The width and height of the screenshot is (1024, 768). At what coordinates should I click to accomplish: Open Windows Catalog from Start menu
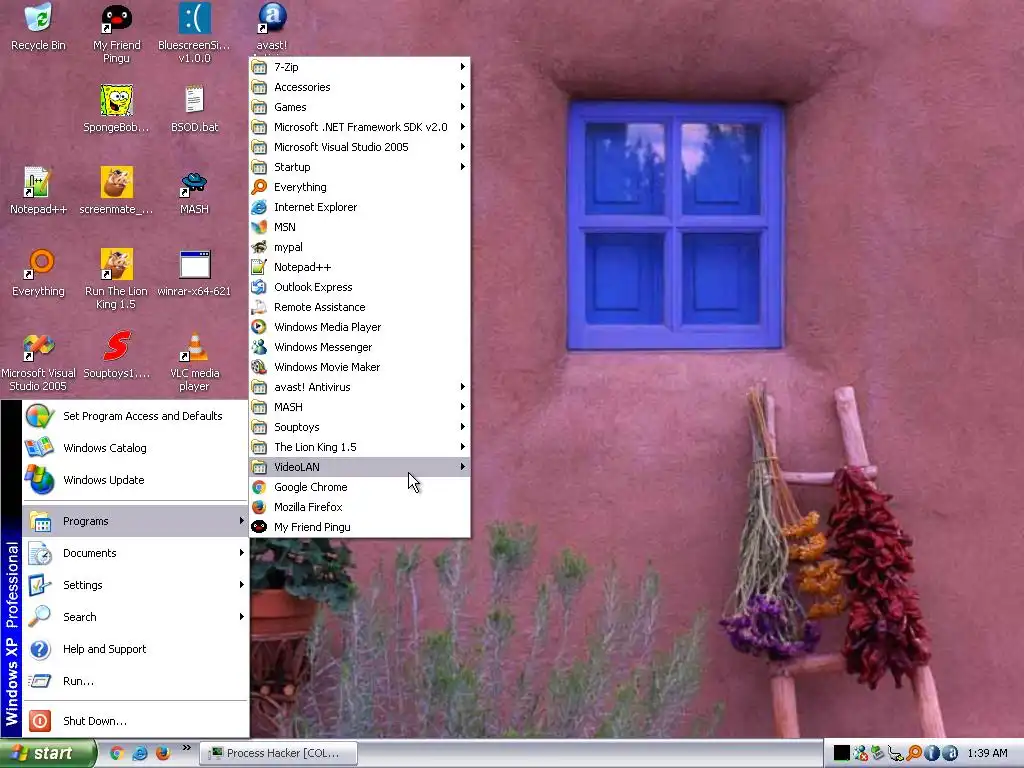135,448
